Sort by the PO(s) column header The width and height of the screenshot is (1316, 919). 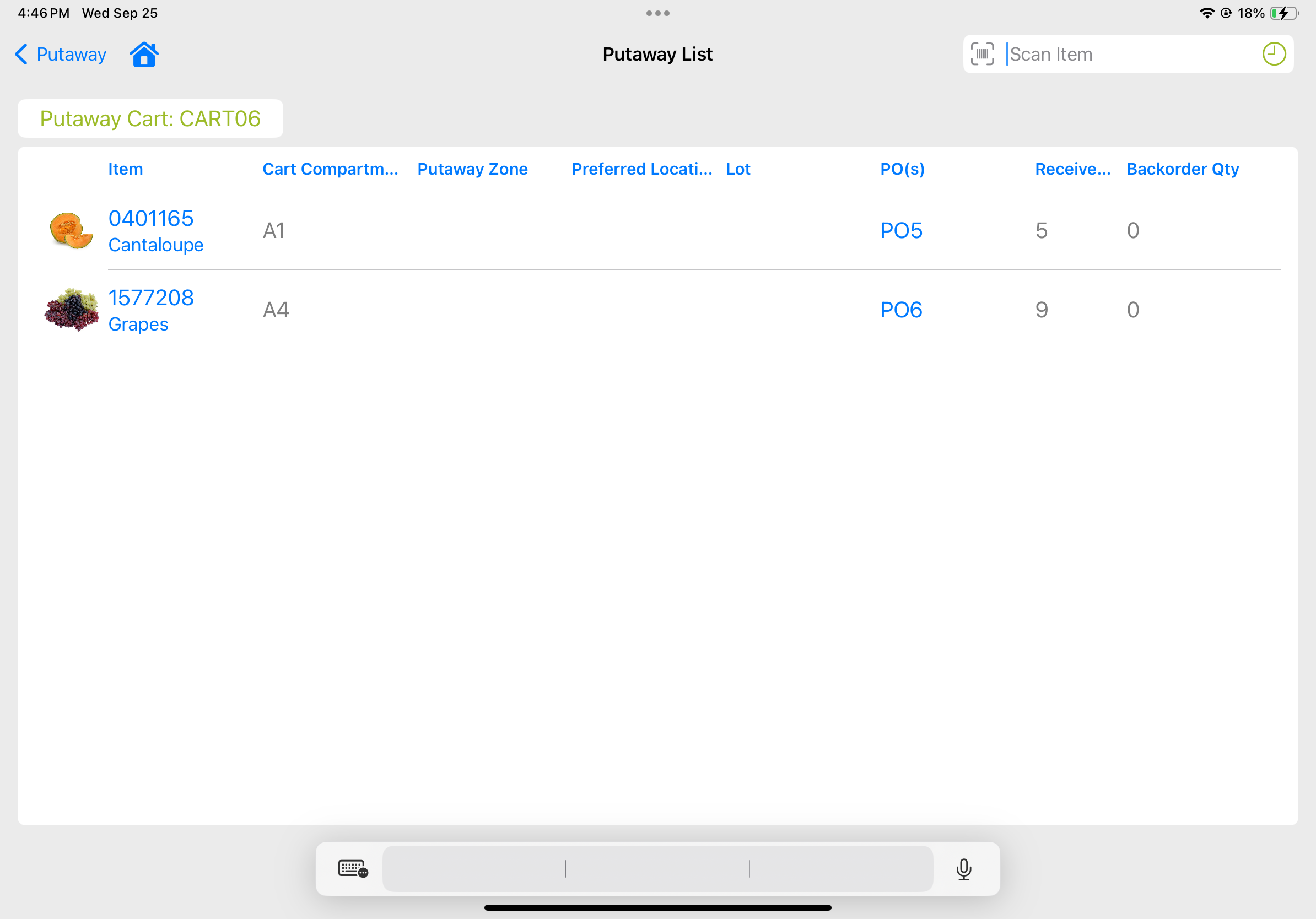click(x=902, y=169)
